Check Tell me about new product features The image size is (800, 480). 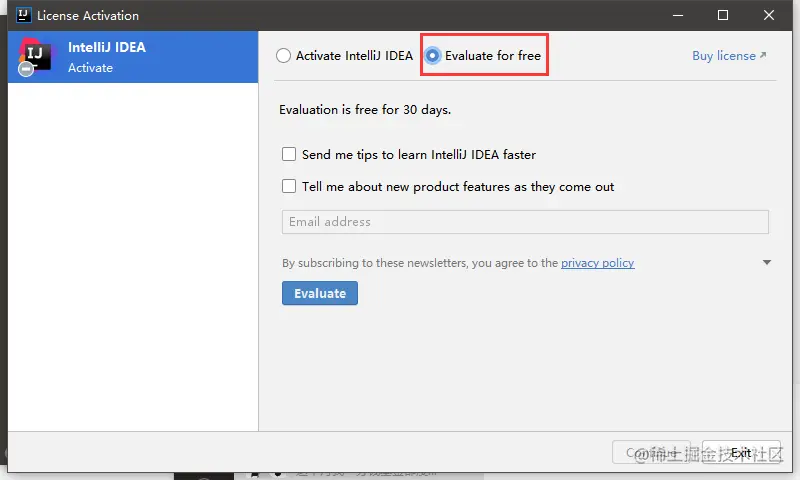click(289, 186)
